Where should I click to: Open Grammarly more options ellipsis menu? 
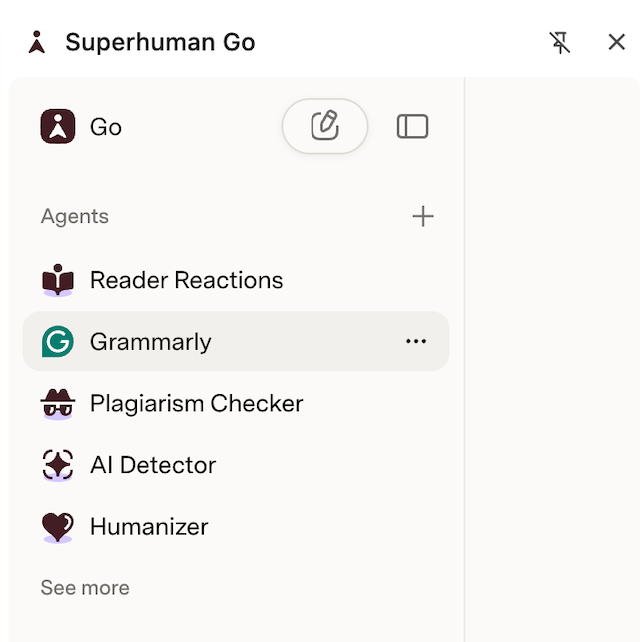coord(416,341)
